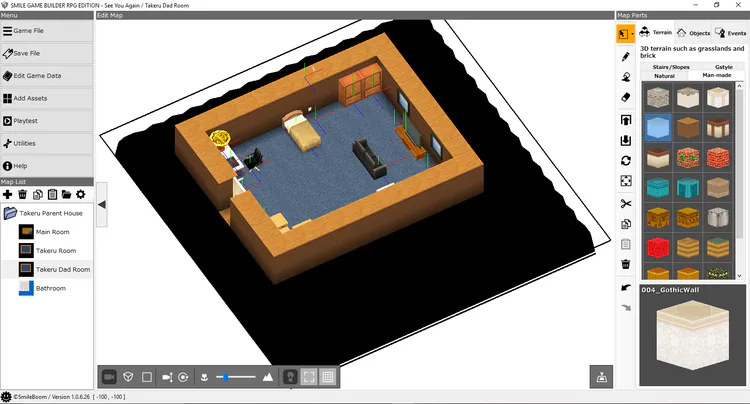Image resolution: width=750 pixels, height=404 pixels.
Task: Click the terrain height slider handle
Action: point(225,377)
